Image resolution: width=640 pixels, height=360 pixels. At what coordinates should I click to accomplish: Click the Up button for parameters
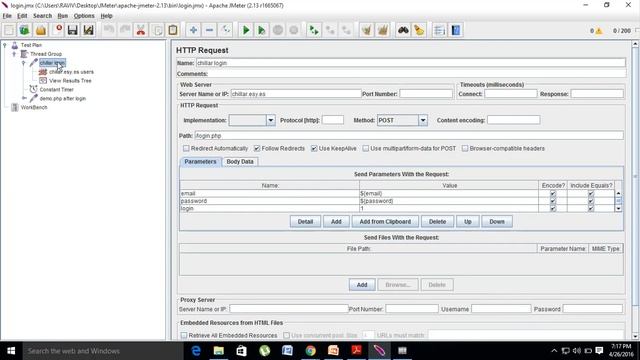pos(468,222)
